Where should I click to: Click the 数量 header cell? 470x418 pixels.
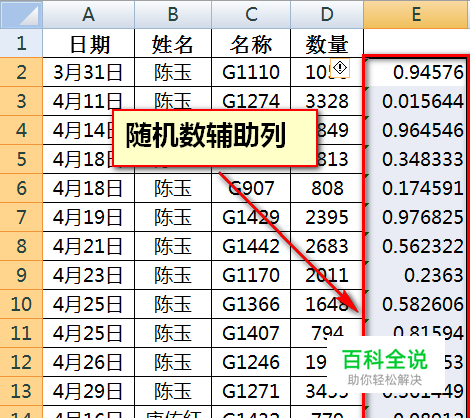tap(327, 43)
